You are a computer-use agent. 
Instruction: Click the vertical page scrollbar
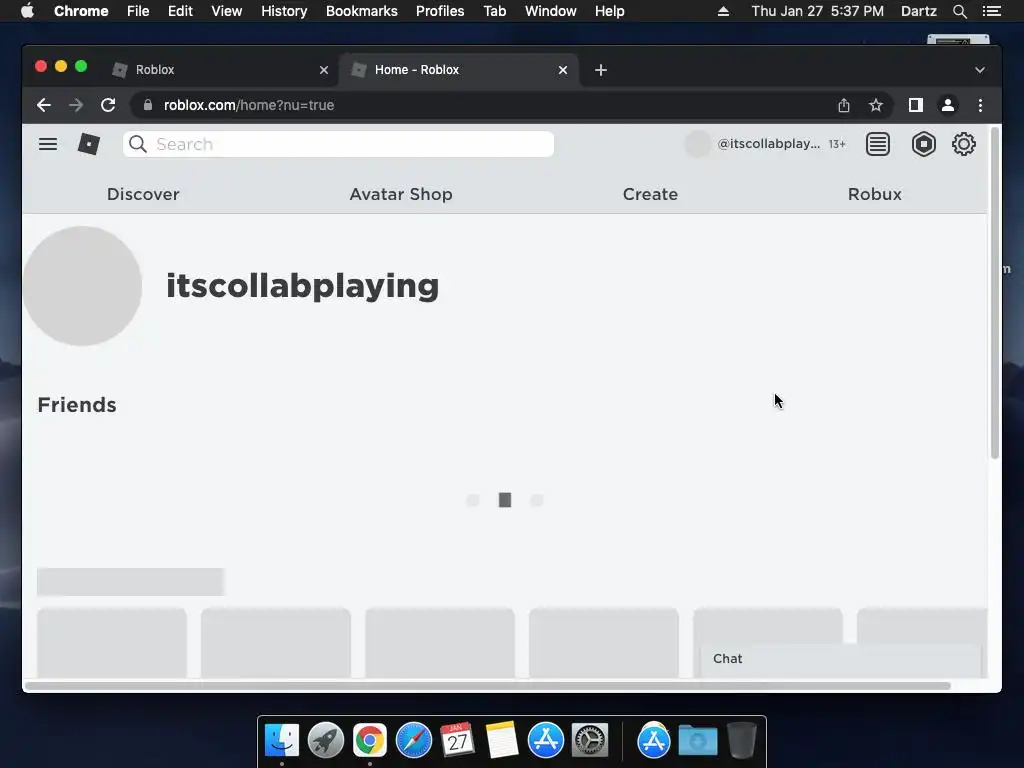click(995, 294)
